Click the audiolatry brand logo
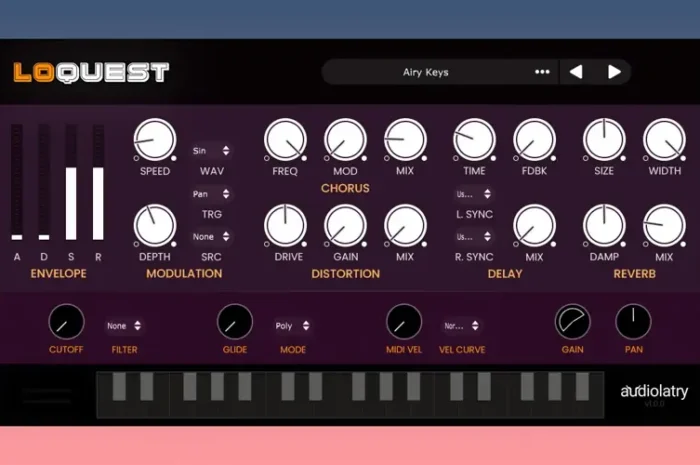Viewport: 700px width, 465px height. click(x=654, y=391)
